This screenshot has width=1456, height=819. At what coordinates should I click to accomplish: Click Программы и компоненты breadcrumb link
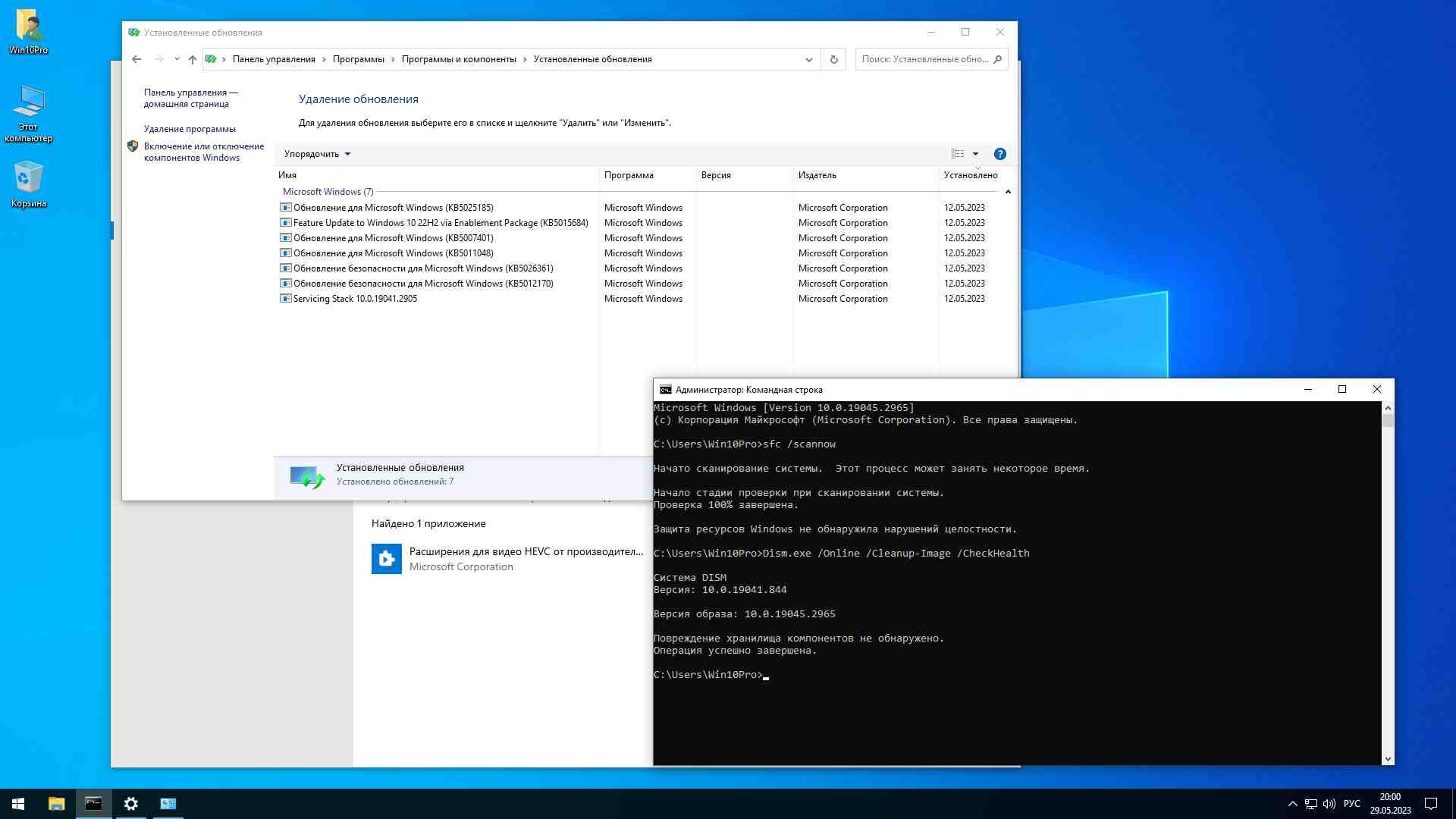click(459, 59)
